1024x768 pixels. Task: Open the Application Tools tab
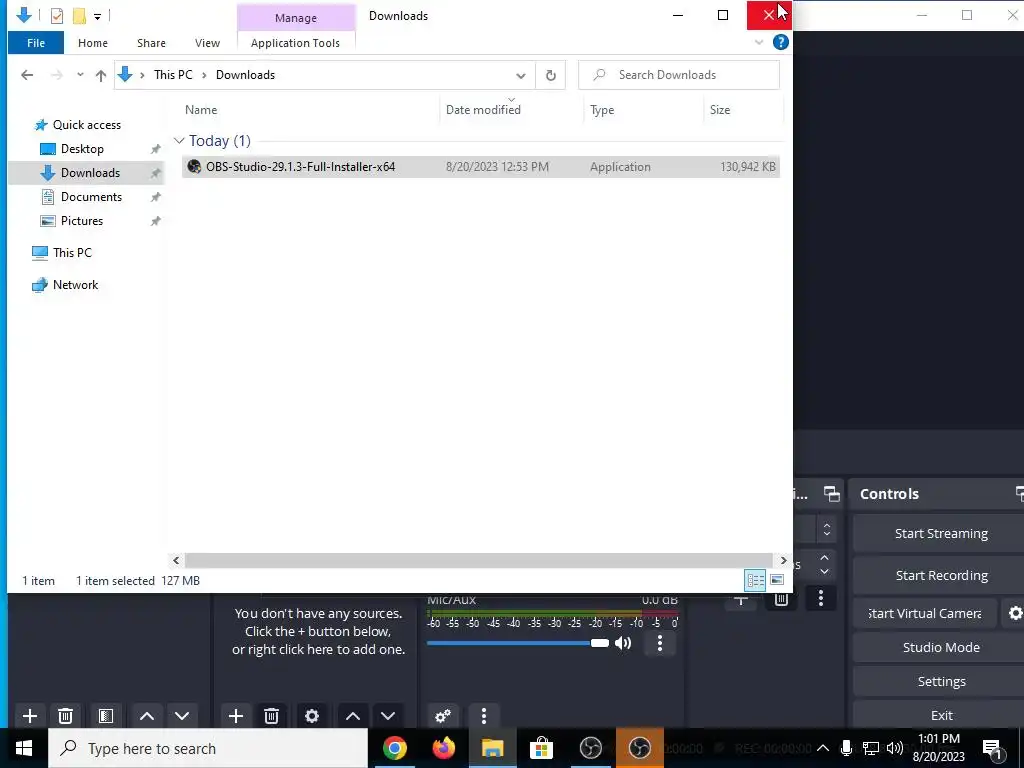pyautogui.click(x=295, y=43)
